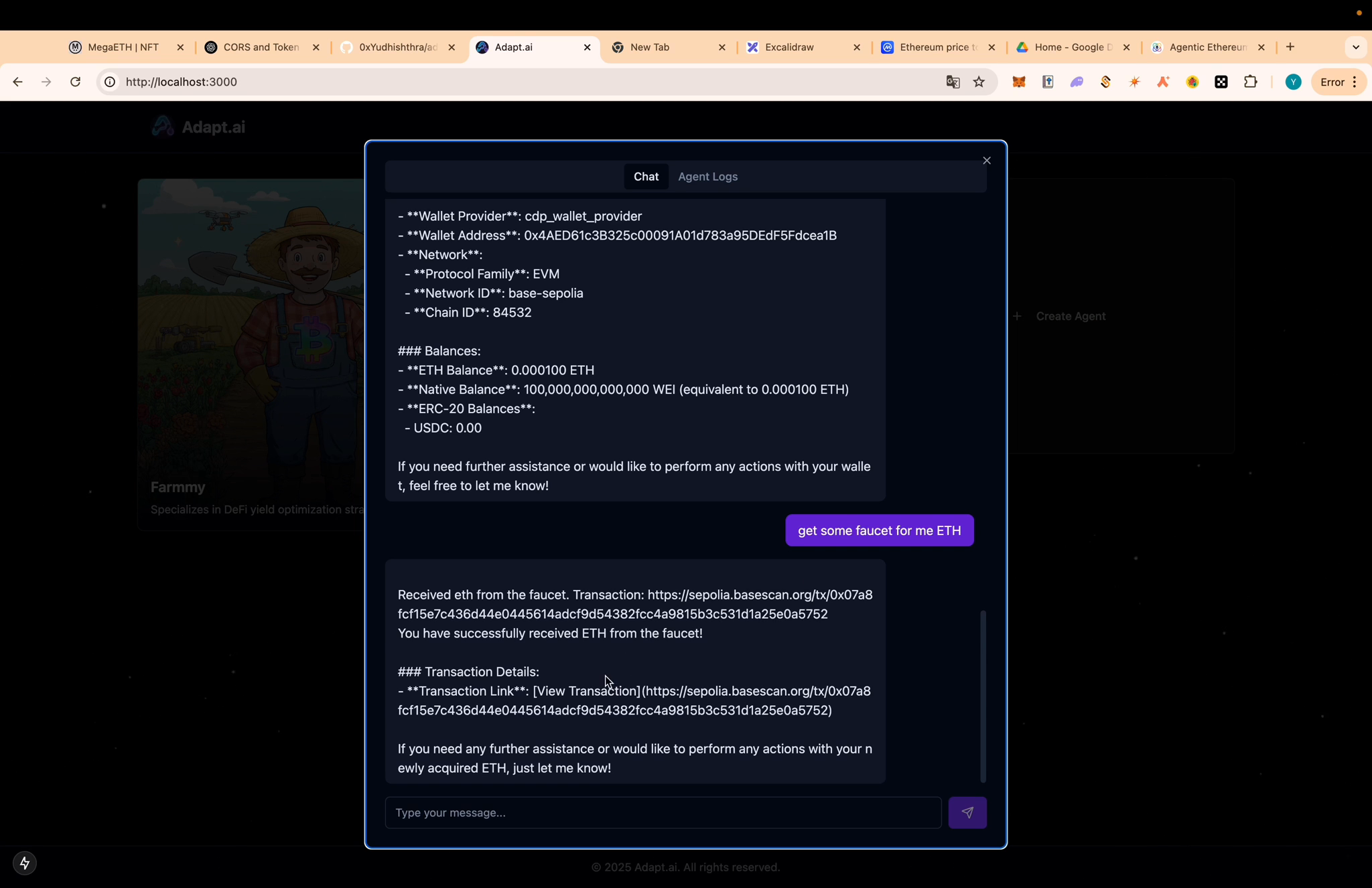Click the 'get some faucet for me ETH' message
The width and height of the screenshot is (1372, 888).
click(879, 530)
